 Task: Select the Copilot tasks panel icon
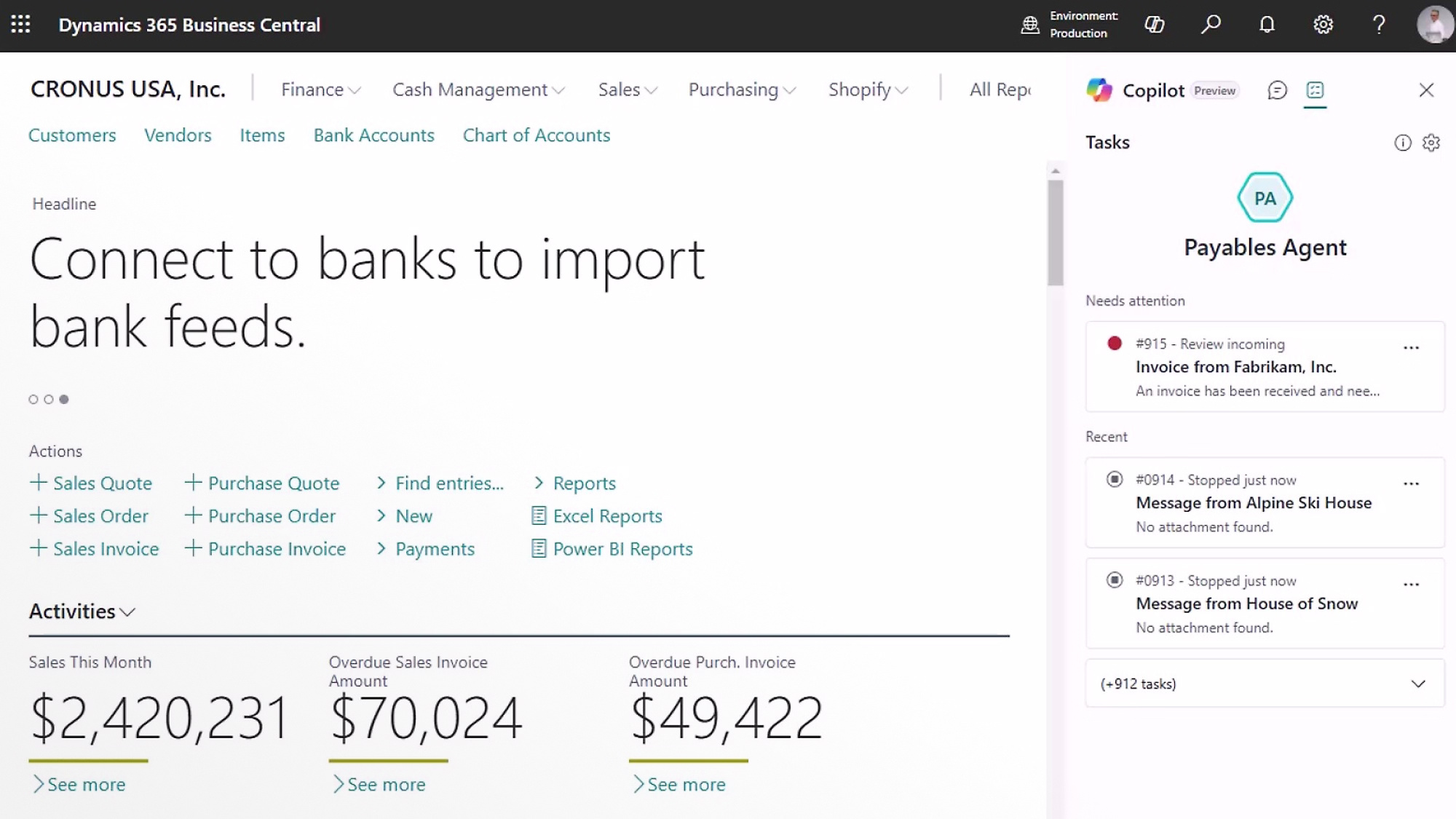pos(1315,90)
